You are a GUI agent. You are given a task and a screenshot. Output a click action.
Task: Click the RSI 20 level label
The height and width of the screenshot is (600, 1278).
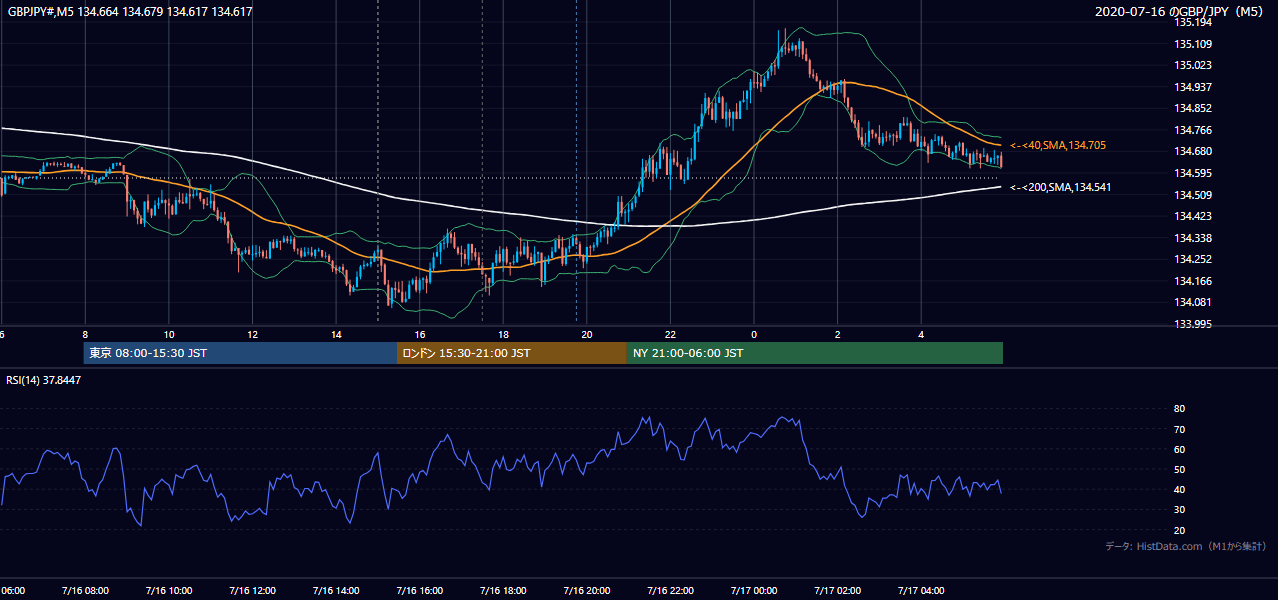tap(1179, 530)
